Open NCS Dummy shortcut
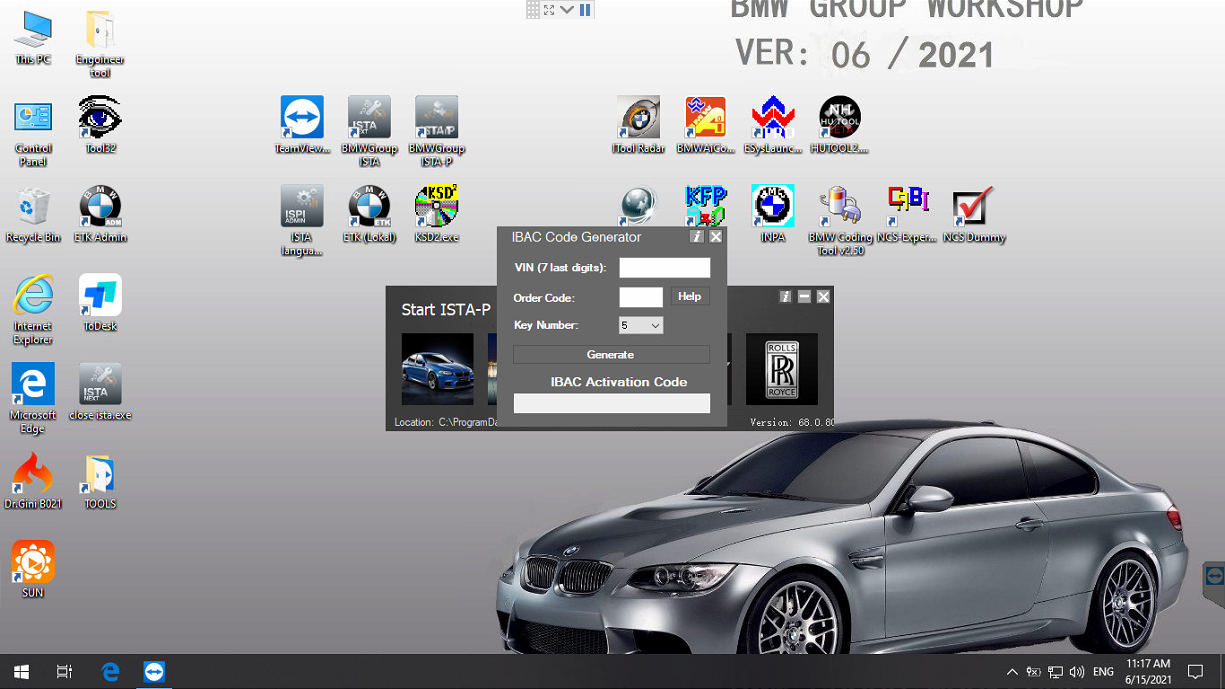 973,214
